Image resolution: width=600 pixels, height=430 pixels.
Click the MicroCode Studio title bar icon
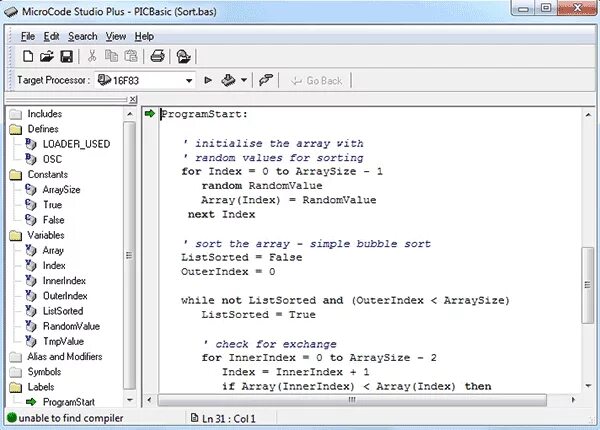(11, 11)
